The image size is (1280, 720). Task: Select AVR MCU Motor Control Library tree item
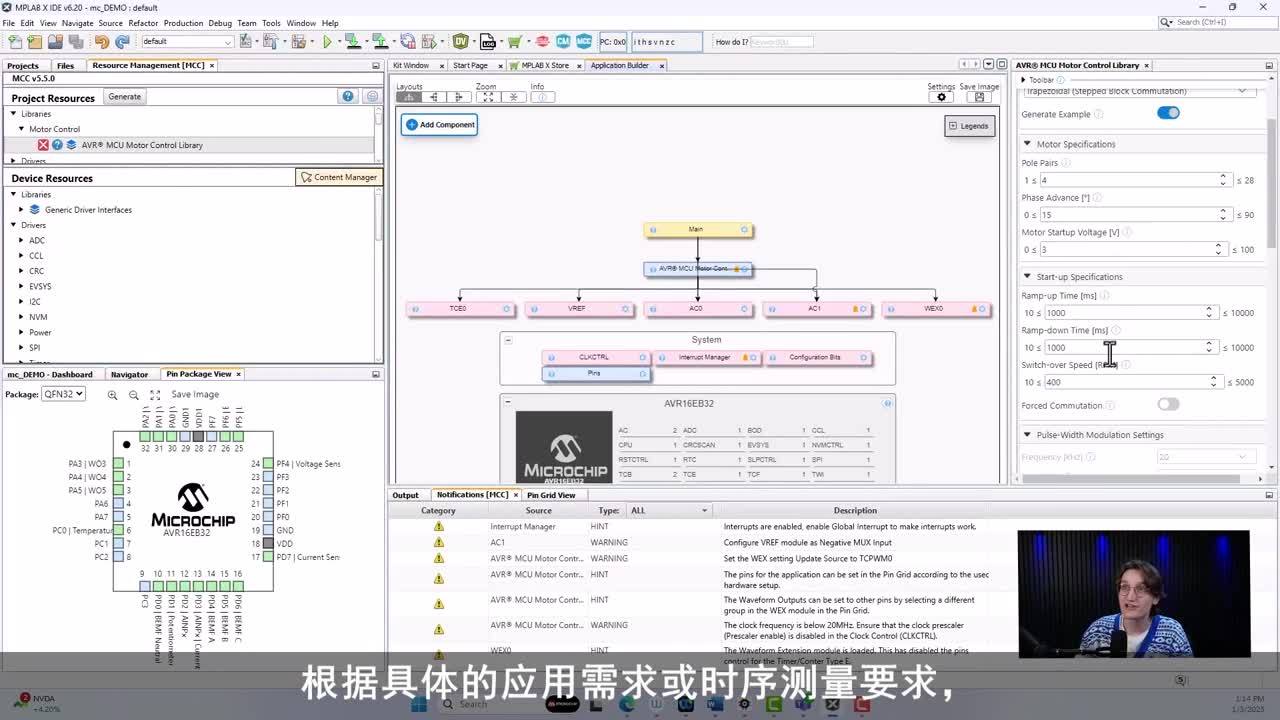click(x=142, y=145)
